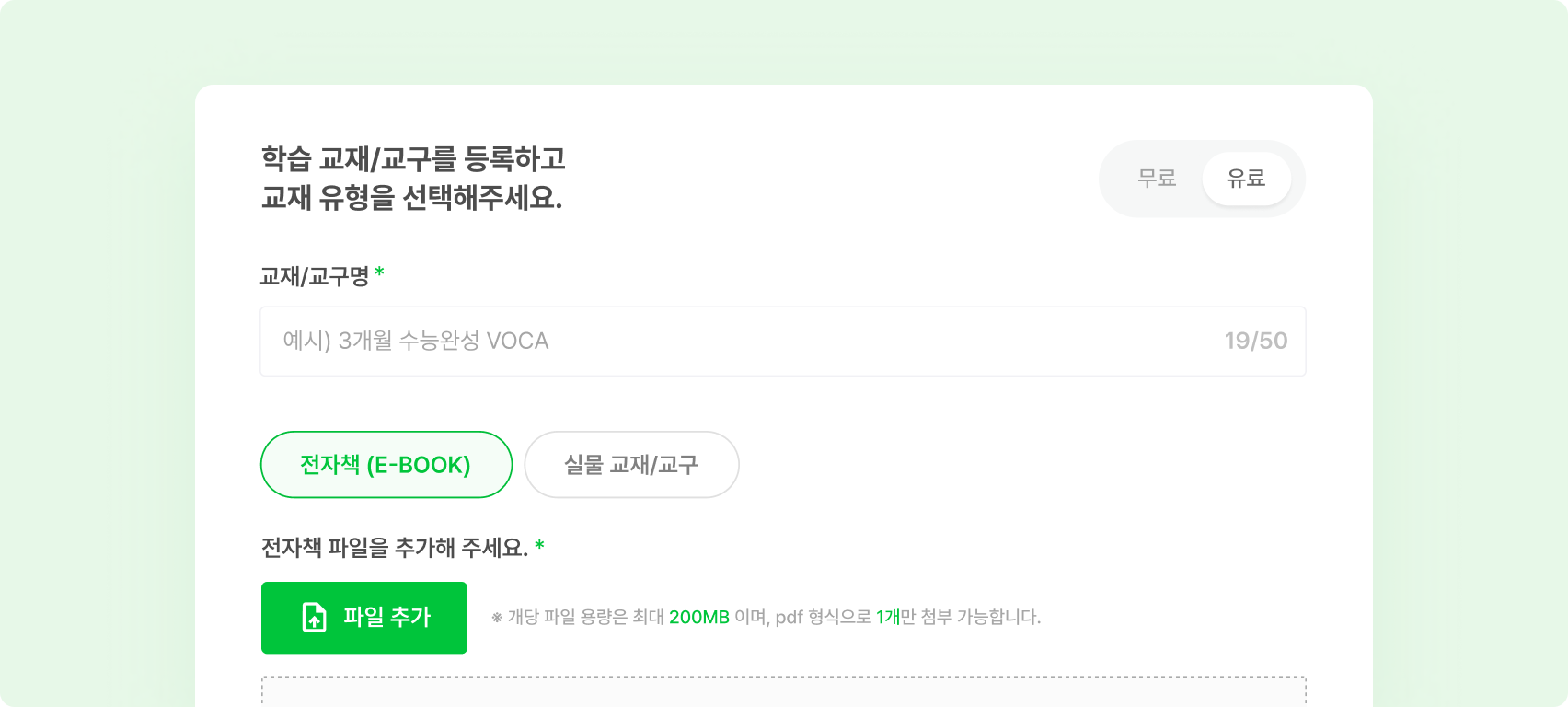Focus the 교재/교구명 text input field
Screen dimensions: 1568x707
[783, 342]
